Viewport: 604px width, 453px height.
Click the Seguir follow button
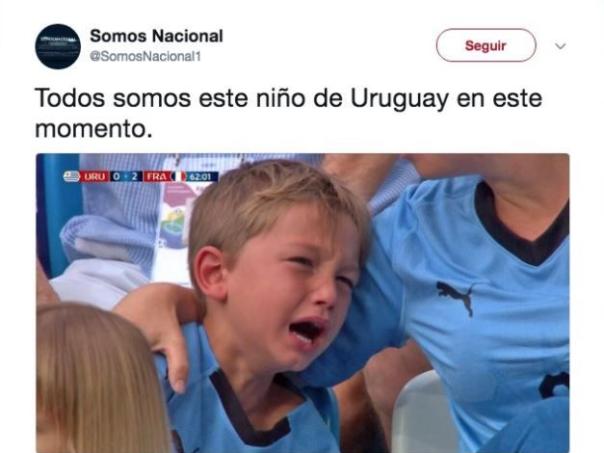(486, 45)
